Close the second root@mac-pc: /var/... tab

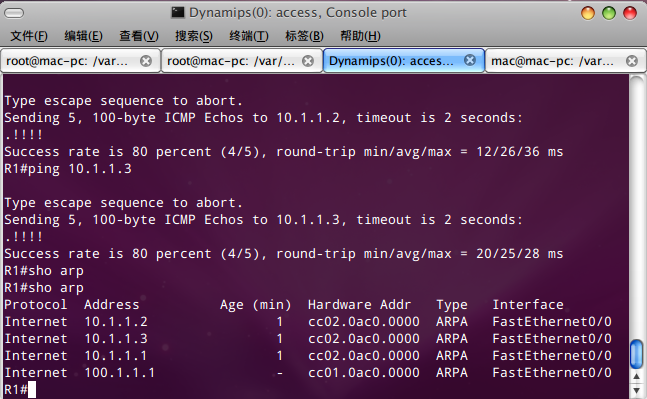pos(308,61)
